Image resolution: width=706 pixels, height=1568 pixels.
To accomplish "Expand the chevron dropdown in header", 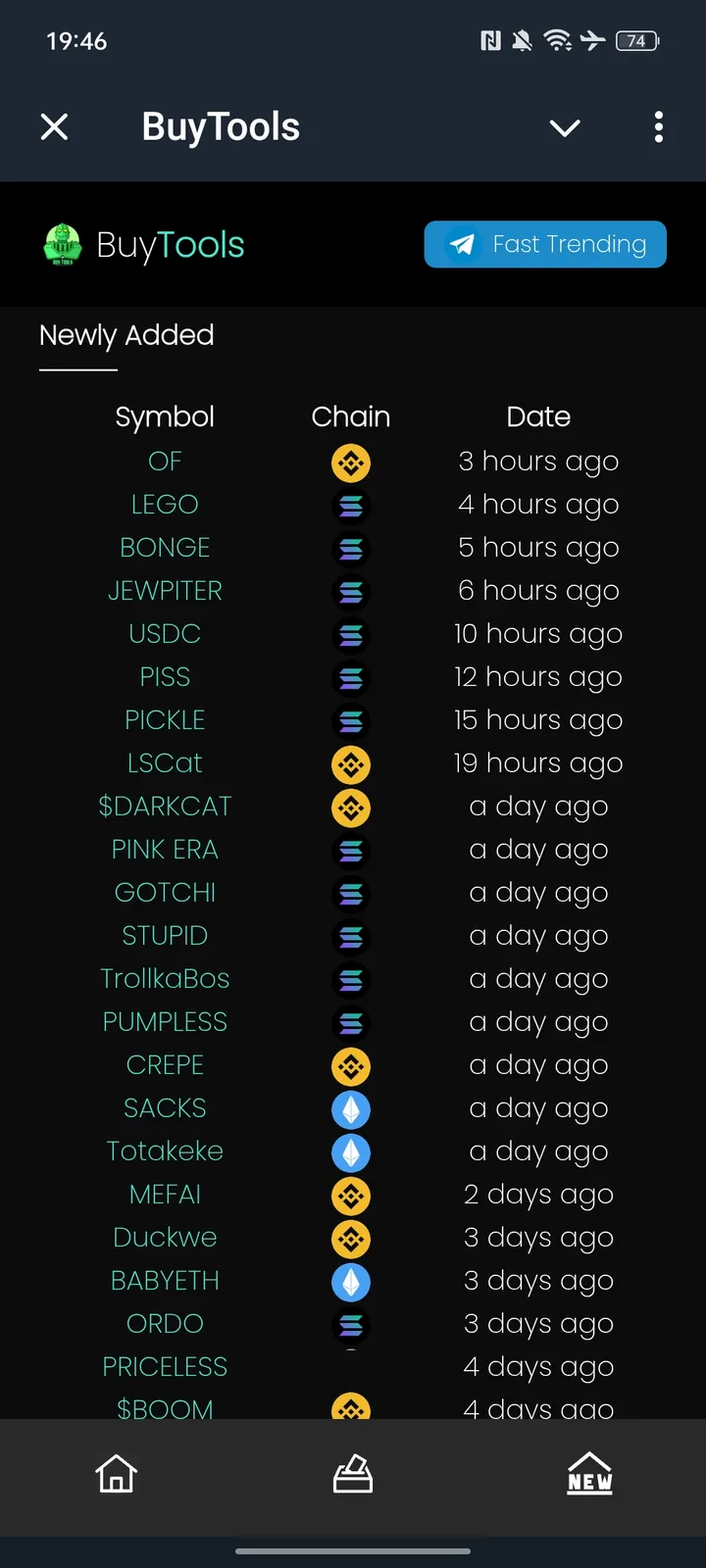I will (x=565, y=127).
